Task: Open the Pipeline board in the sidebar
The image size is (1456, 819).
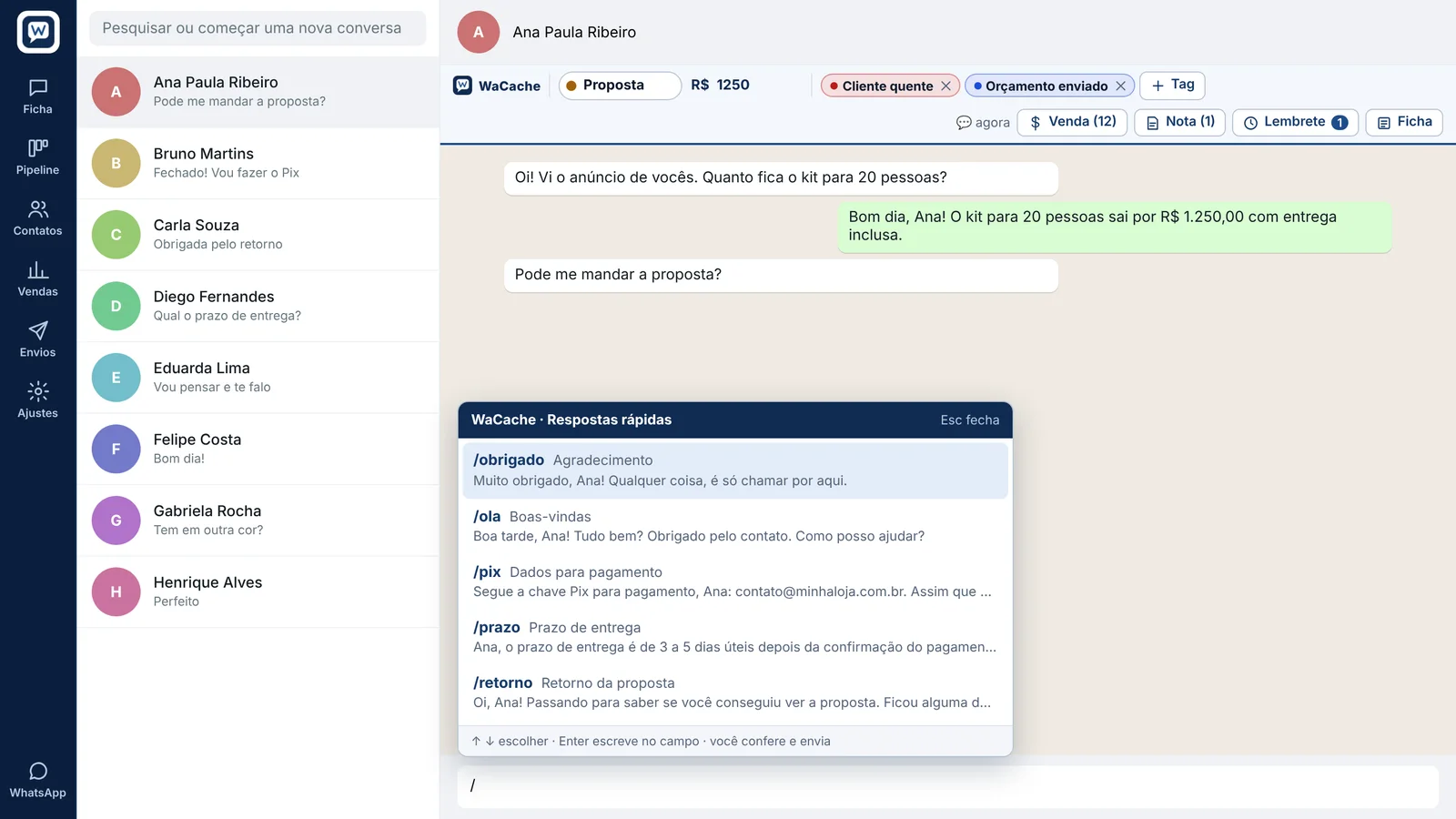Action: (37, 157)
